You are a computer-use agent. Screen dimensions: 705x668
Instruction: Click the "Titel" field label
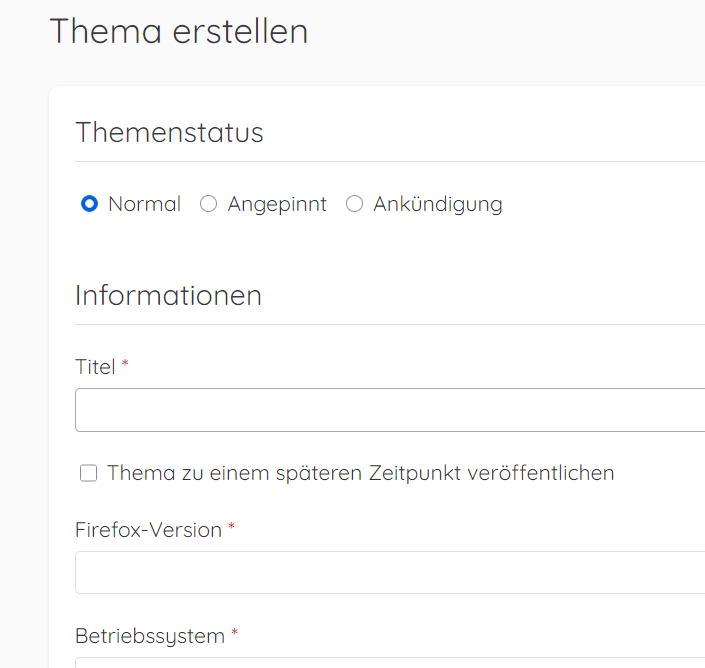pos(96,367)
